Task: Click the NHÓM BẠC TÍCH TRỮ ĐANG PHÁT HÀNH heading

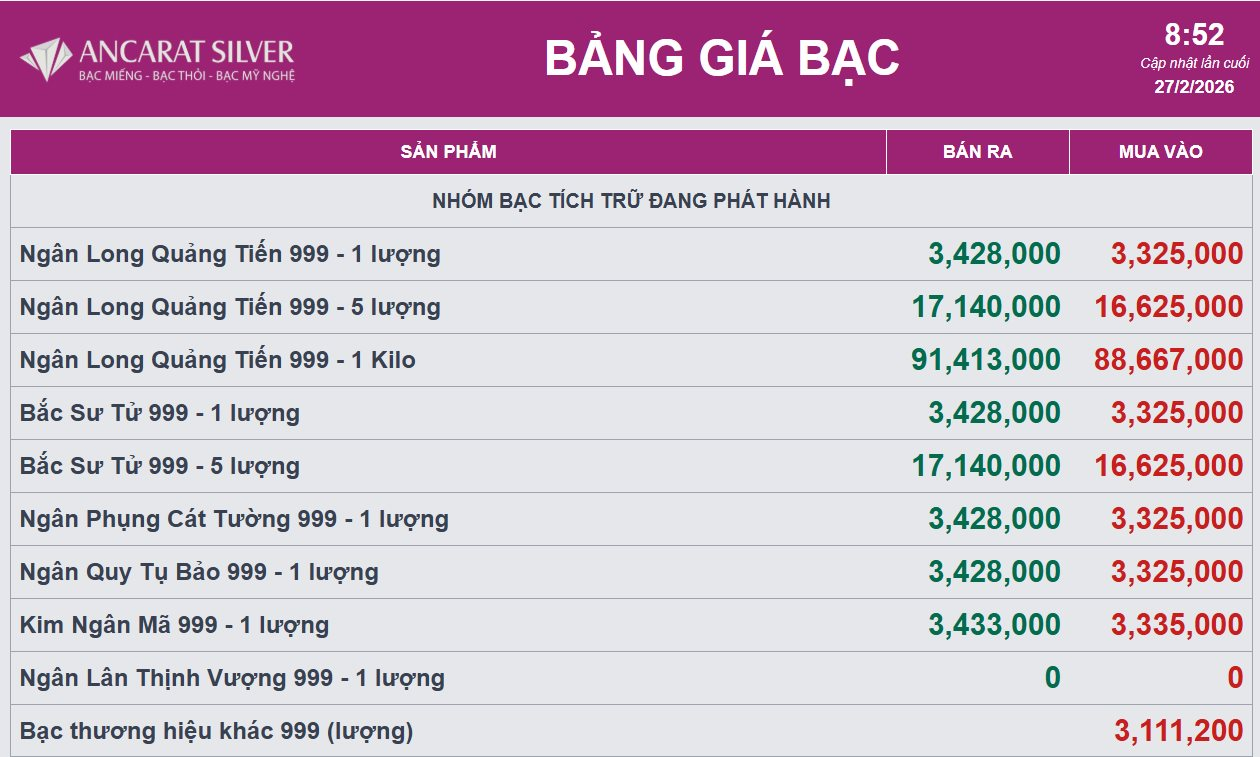Action: click(x=631, y=201)
